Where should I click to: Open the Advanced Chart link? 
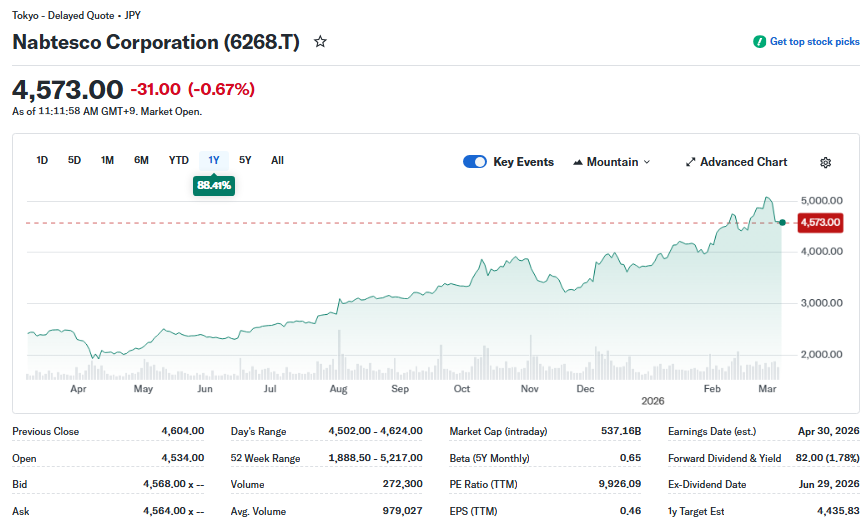point(737,162)
